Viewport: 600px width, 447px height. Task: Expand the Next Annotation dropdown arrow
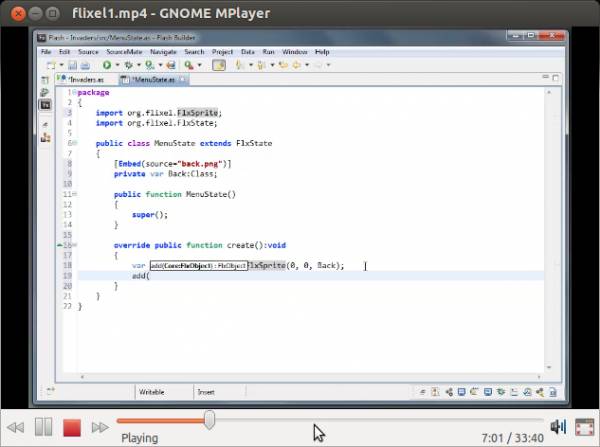click(251, 65)
